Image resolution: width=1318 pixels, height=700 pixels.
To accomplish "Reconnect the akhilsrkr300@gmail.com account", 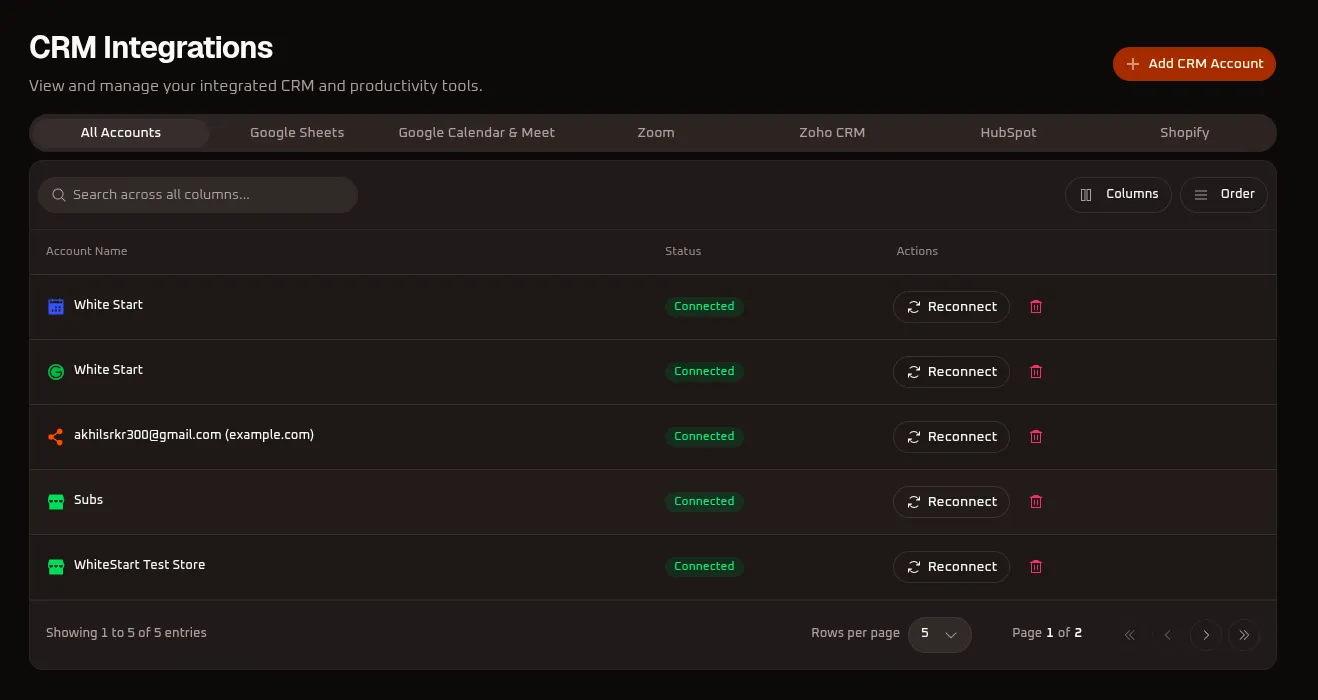I will 951,437.
